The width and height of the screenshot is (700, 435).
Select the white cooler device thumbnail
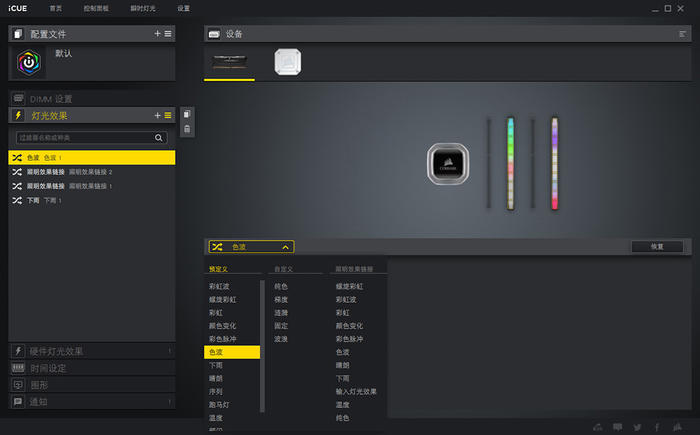point(288,62)
